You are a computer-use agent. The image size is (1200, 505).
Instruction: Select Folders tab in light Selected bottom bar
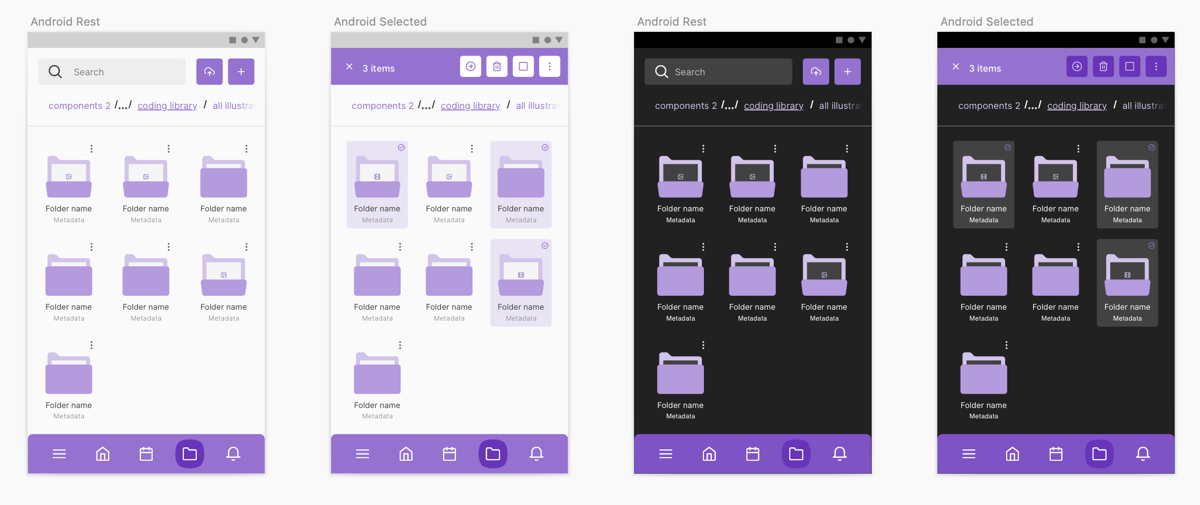[493, 454]
